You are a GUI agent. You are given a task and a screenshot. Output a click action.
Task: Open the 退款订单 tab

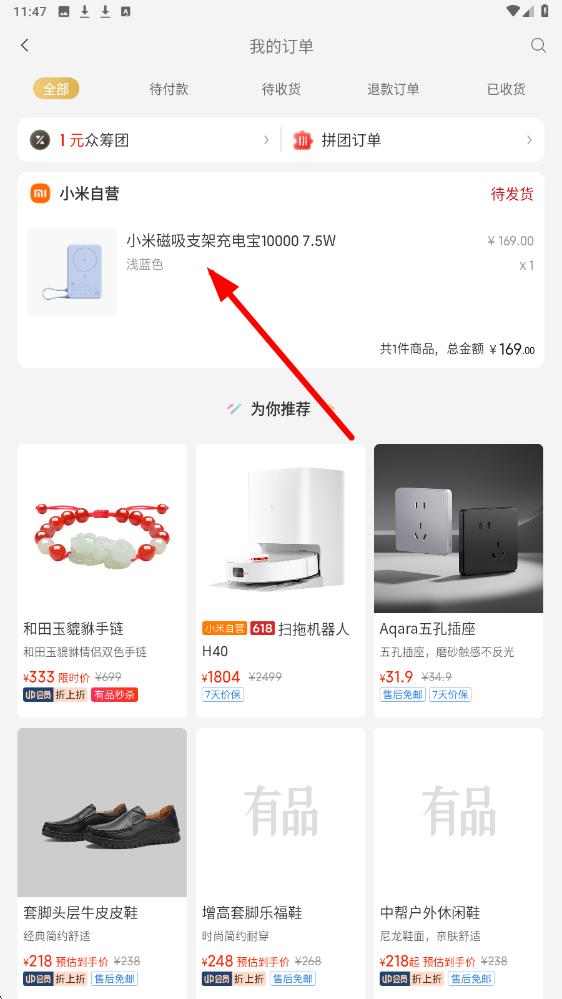tap(393, 89)
